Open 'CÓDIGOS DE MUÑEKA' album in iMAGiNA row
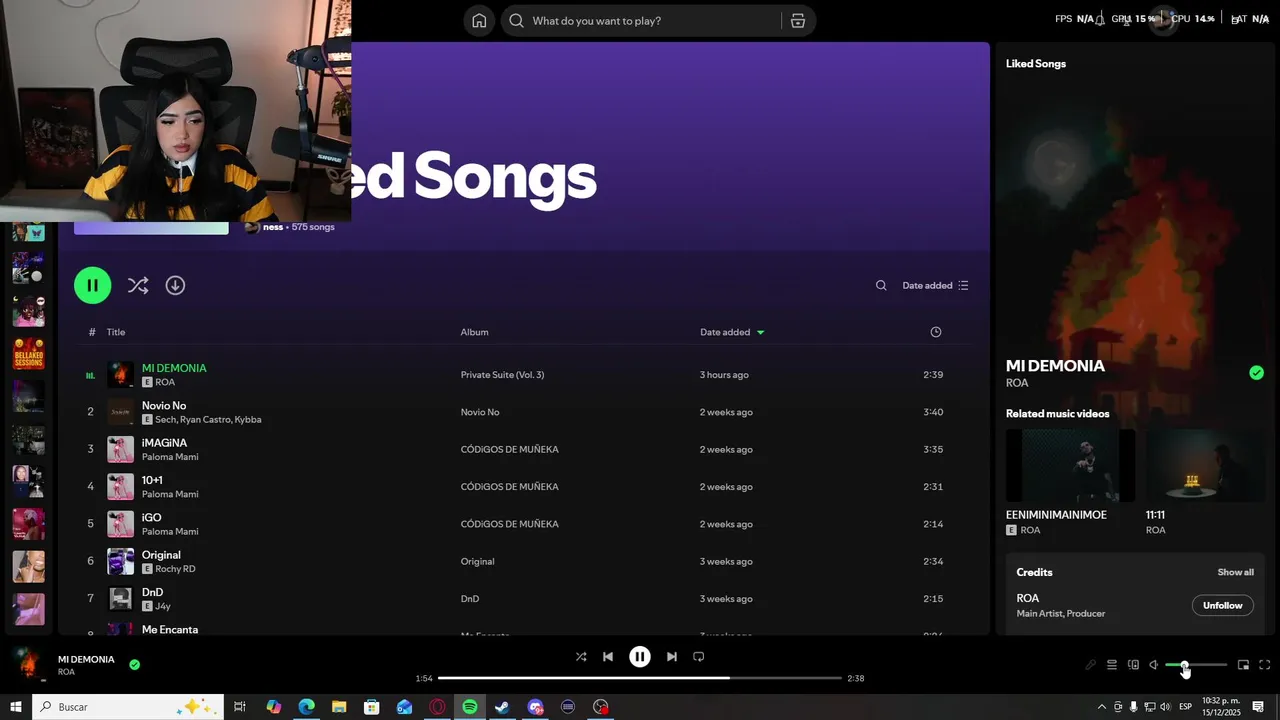Viewport: 1280px width, 720px height. point(509,449)
